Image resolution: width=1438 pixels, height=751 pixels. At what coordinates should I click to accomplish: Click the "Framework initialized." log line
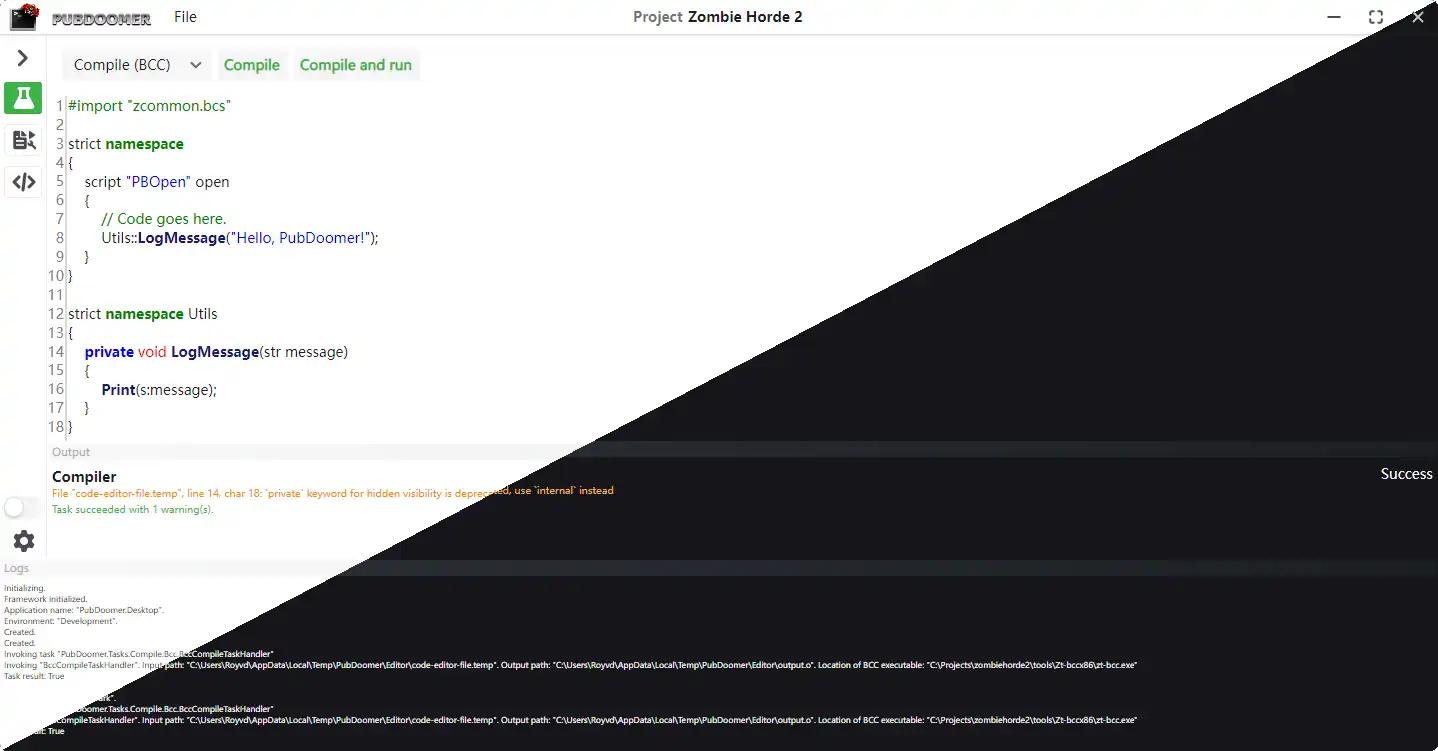[x=46, y=599]
